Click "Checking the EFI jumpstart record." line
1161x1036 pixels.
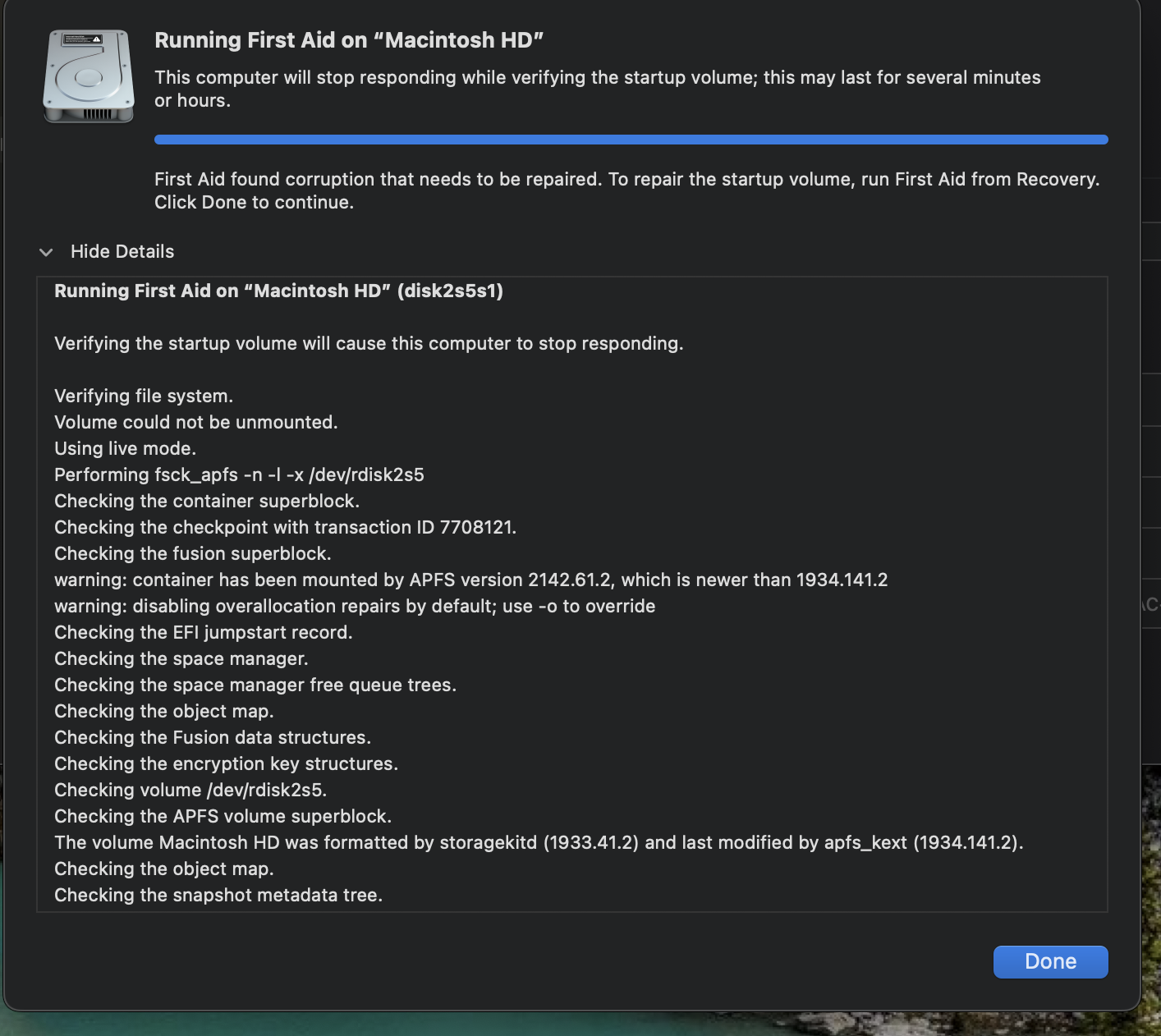(x=204, y=632)
